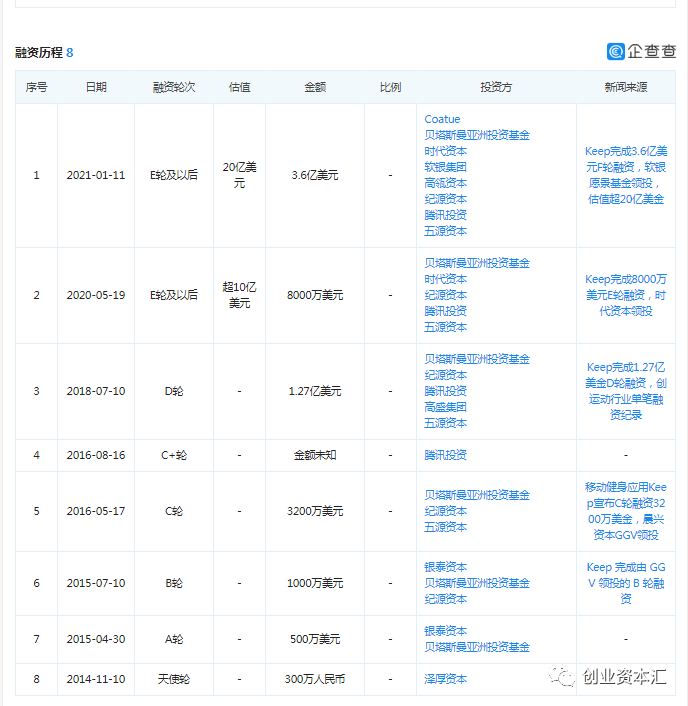The height and width of the screenshot is (706, 688).
Task: Click the WeChat icon beside 创业资本汇
Action: point(567,677)
